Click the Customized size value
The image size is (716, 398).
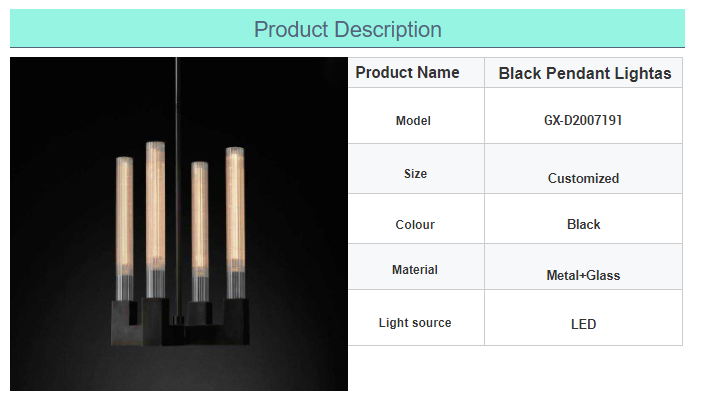click(x=583, y=178)
